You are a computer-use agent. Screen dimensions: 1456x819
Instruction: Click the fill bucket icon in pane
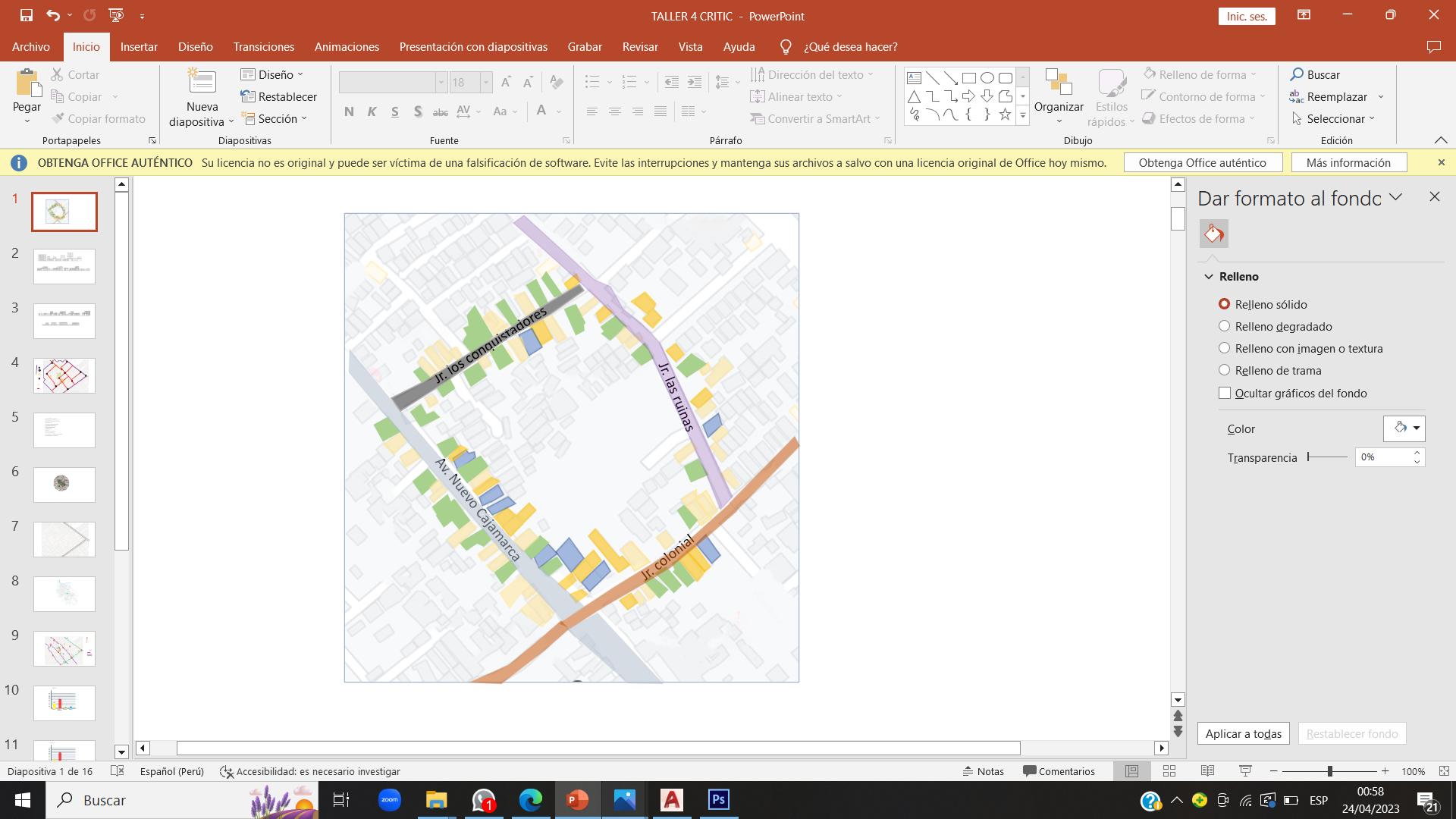(1213, 234)
